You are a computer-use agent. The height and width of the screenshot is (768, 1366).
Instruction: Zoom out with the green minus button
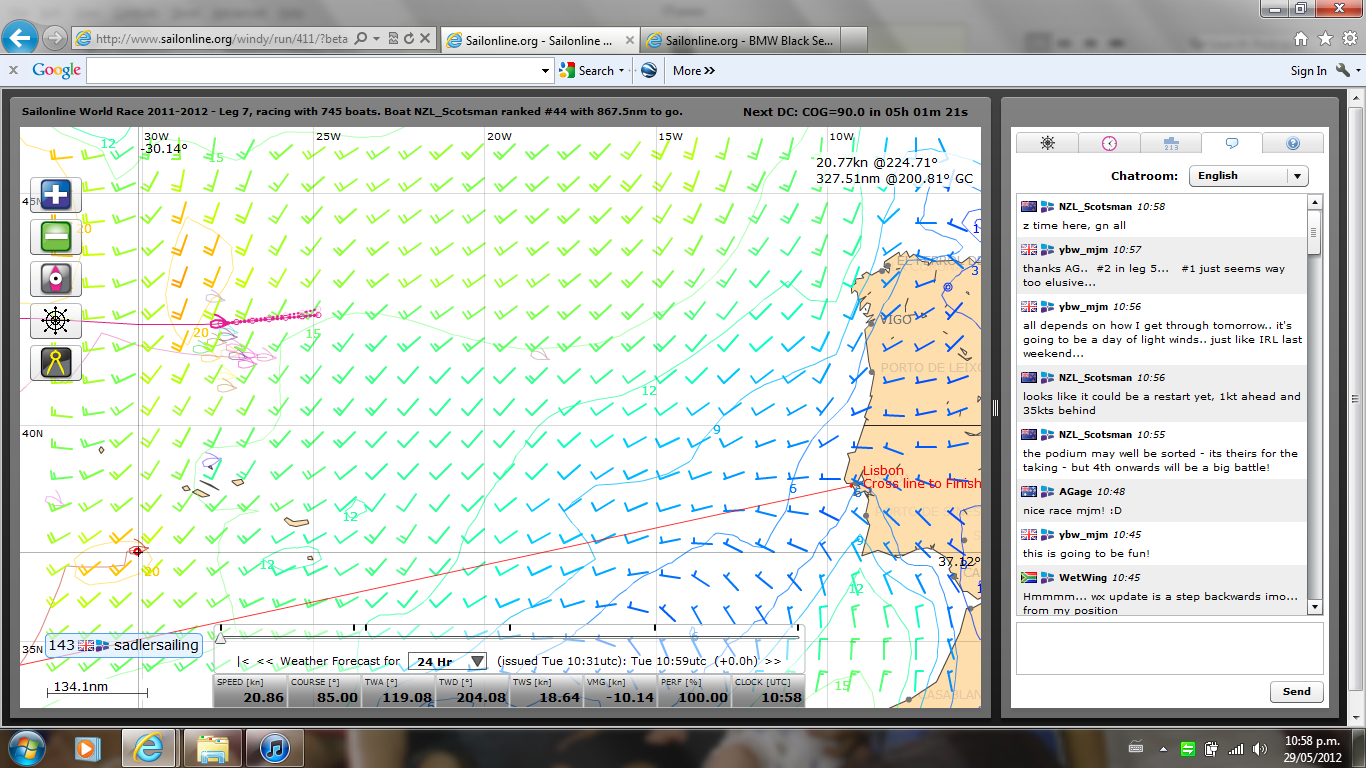point(56,237)
